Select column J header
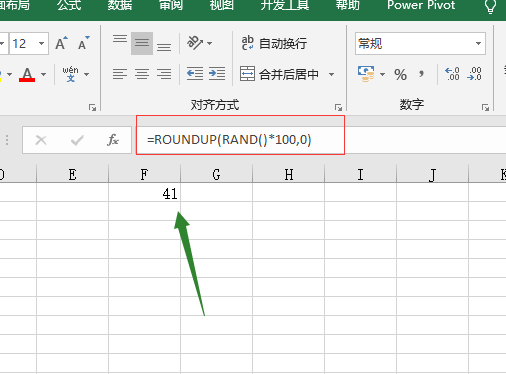This screenshot has height=374, width=506. pos(432,174)
